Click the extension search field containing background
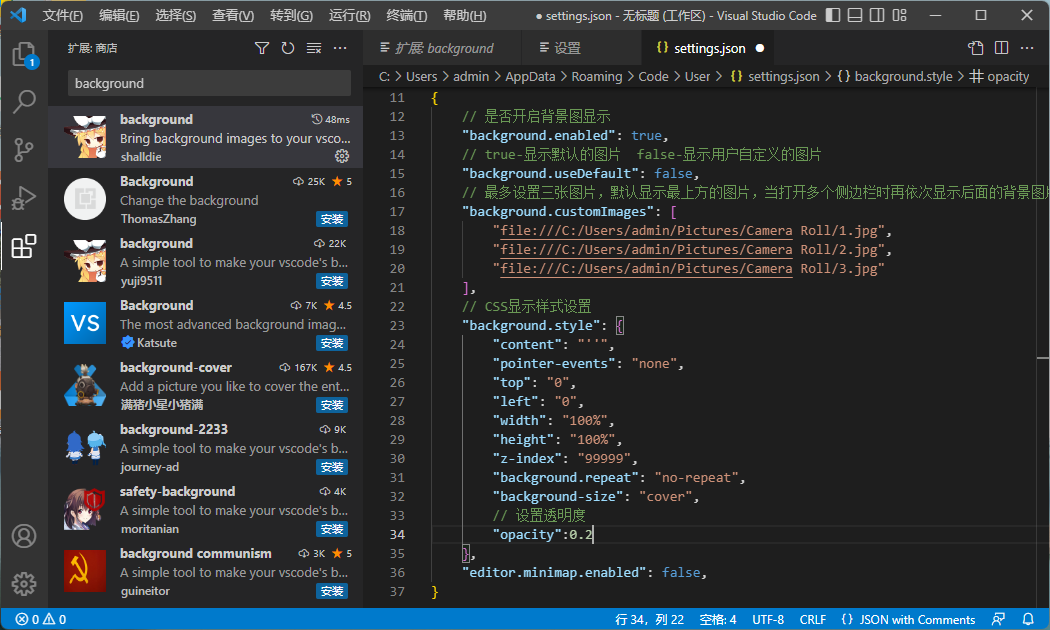Image resolution: width=1050 pixels, height=630 pixels. point(209,83)
